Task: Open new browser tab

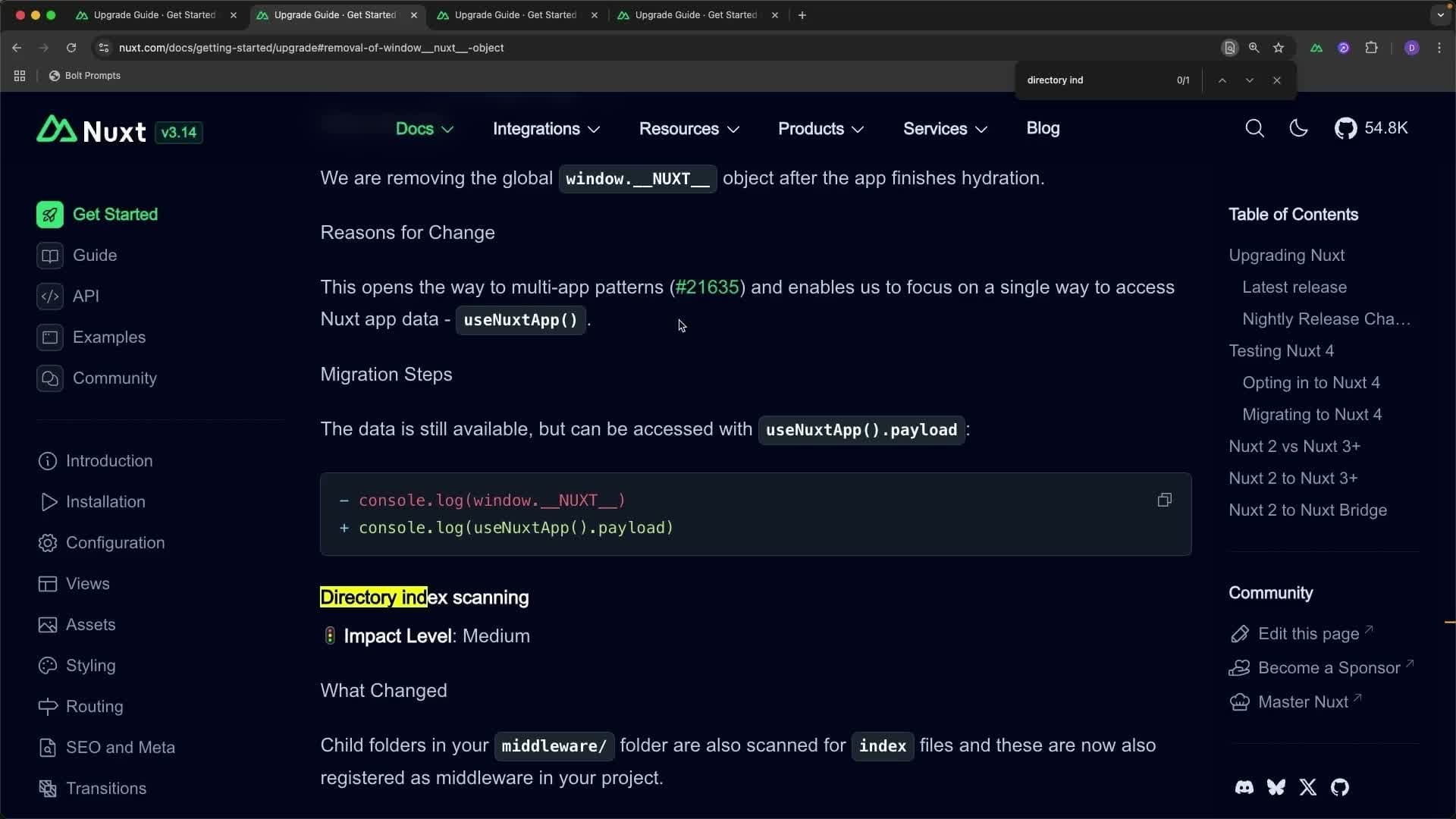Action: click(802, 15)
